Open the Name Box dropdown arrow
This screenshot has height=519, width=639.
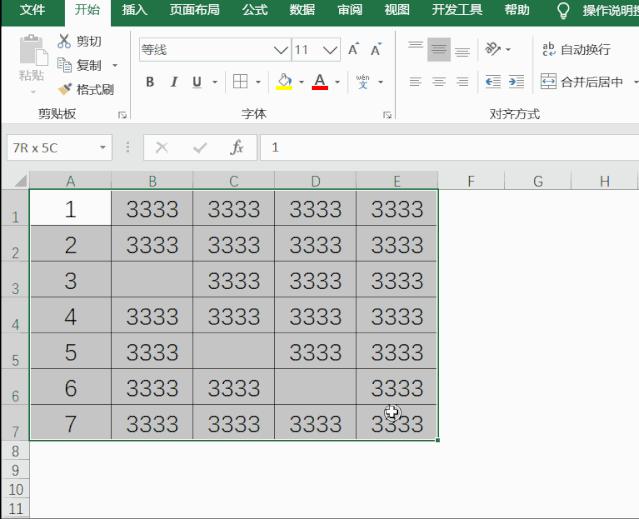pos(103,147)
